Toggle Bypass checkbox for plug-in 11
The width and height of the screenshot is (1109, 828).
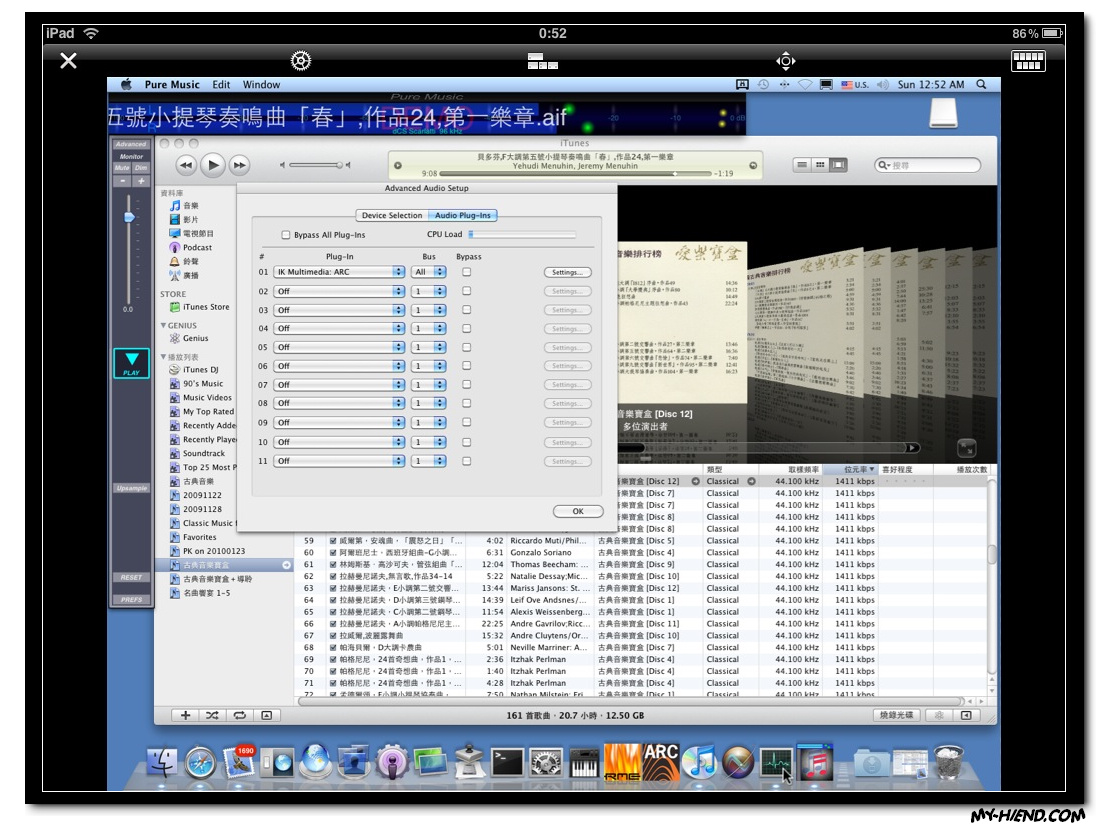(466, 461)
